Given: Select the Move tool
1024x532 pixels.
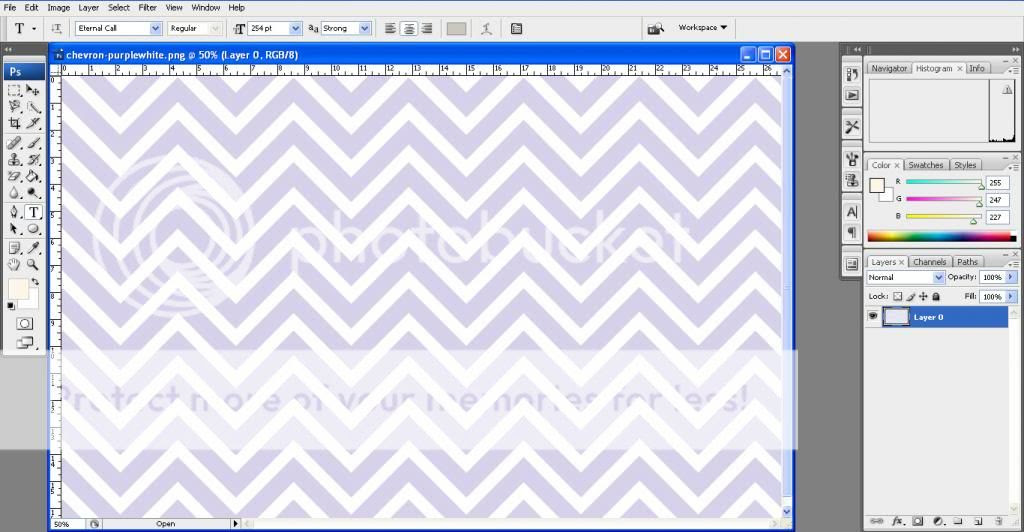Looking at the screenshot, I should click(33, 90).
